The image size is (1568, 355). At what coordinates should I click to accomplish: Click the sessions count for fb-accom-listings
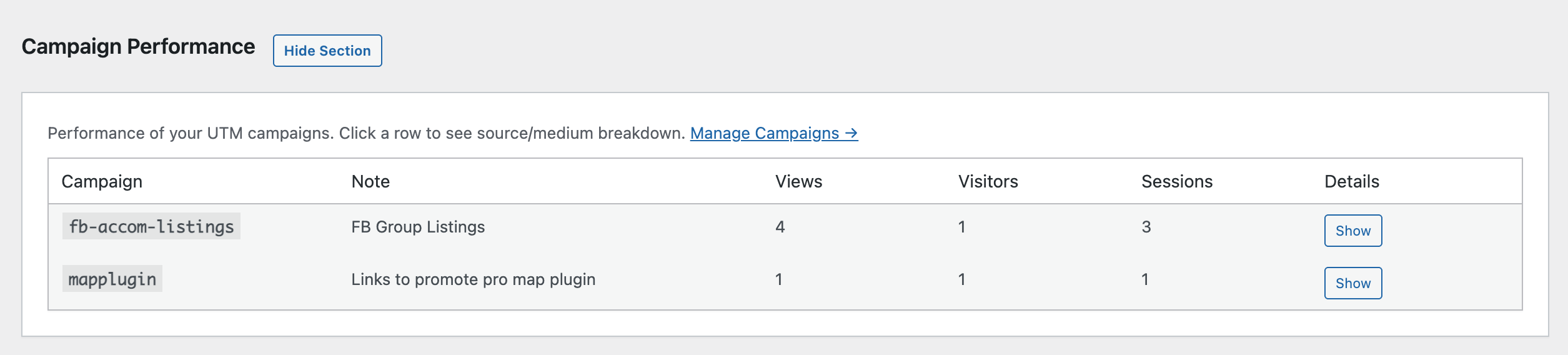point(1146,227)
